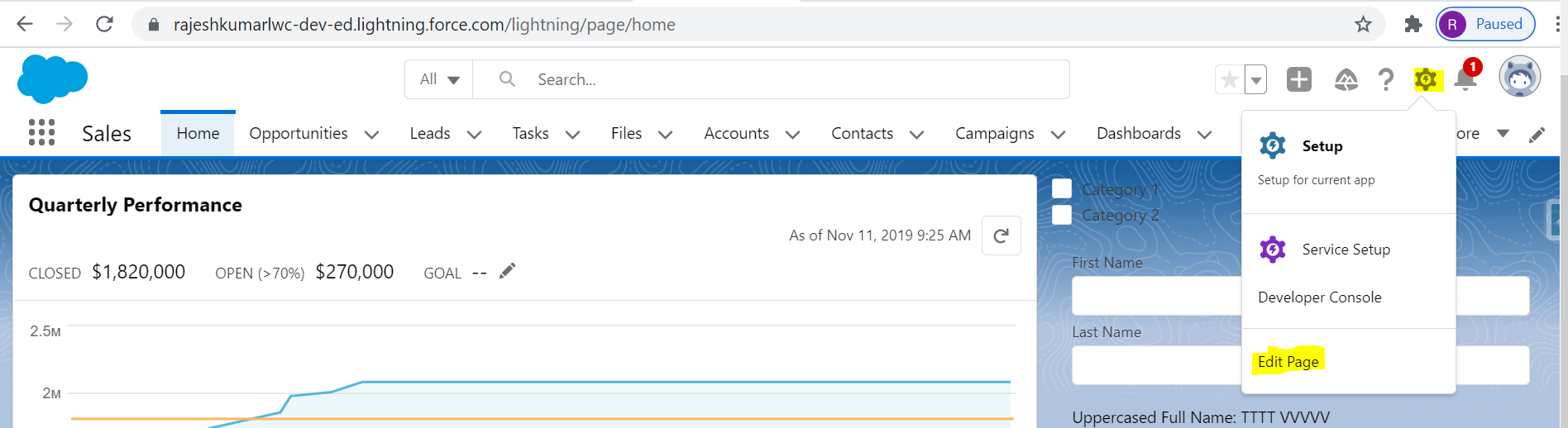Click the pencil to edit navigation bar
1568x428 pixels.
1537,135
